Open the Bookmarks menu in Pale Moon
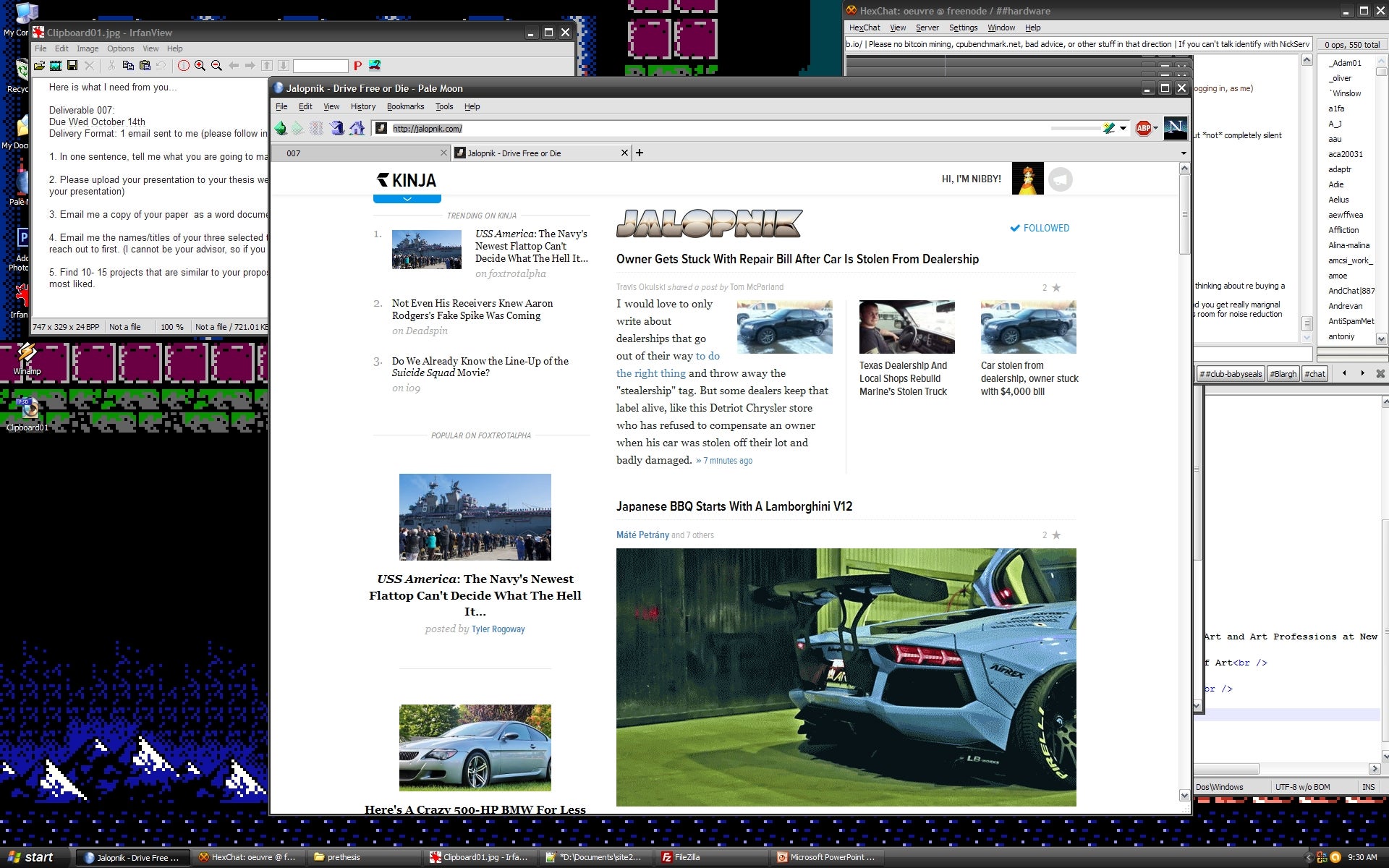This screenshot has width=1389, height=868. coord(405,106)
